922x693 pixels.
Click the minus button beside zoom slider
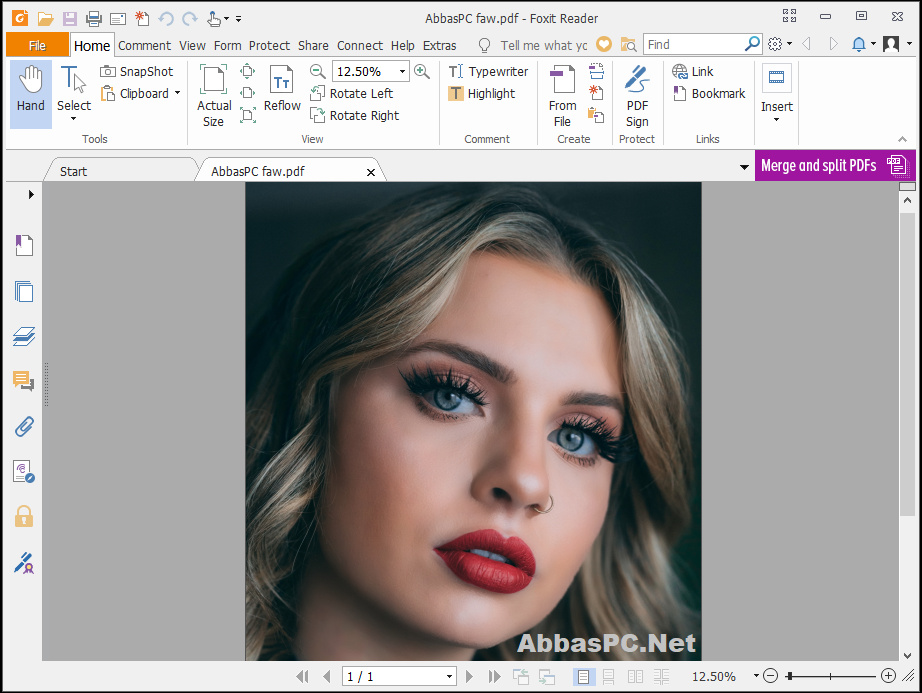coord(770,676)
